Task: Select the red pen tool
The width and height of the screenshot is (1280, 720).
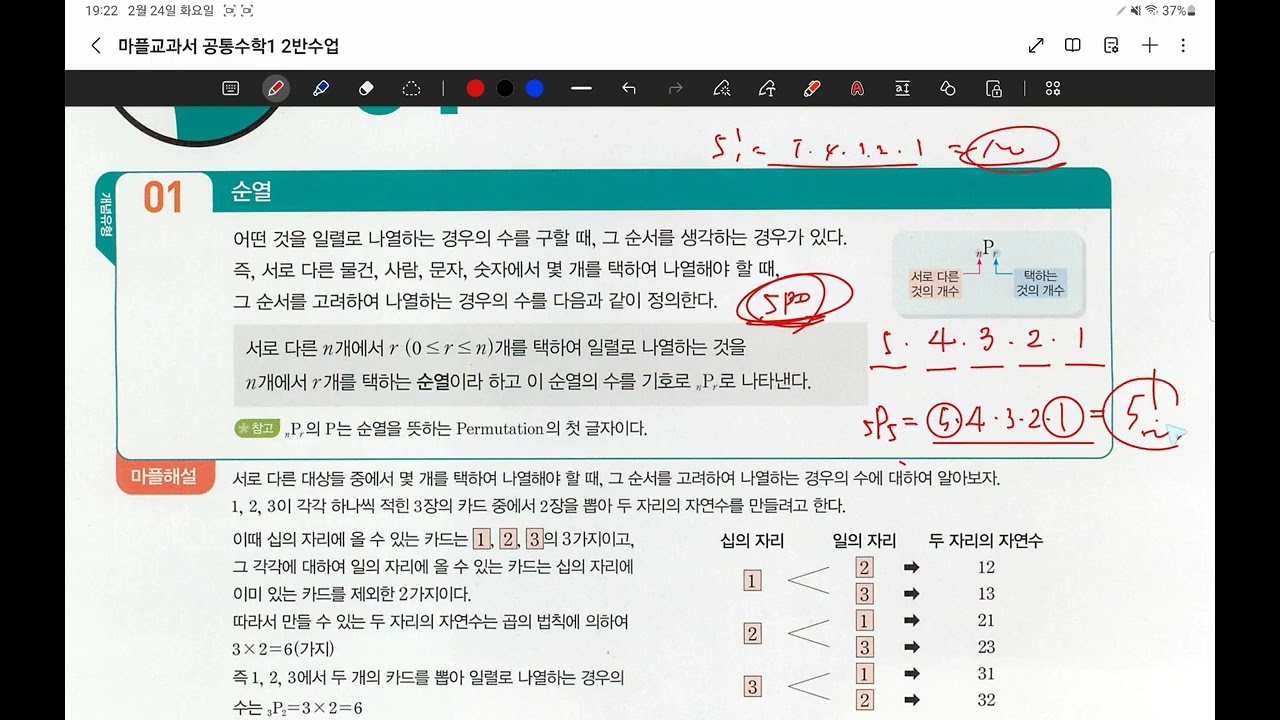Action: [276, 89]
